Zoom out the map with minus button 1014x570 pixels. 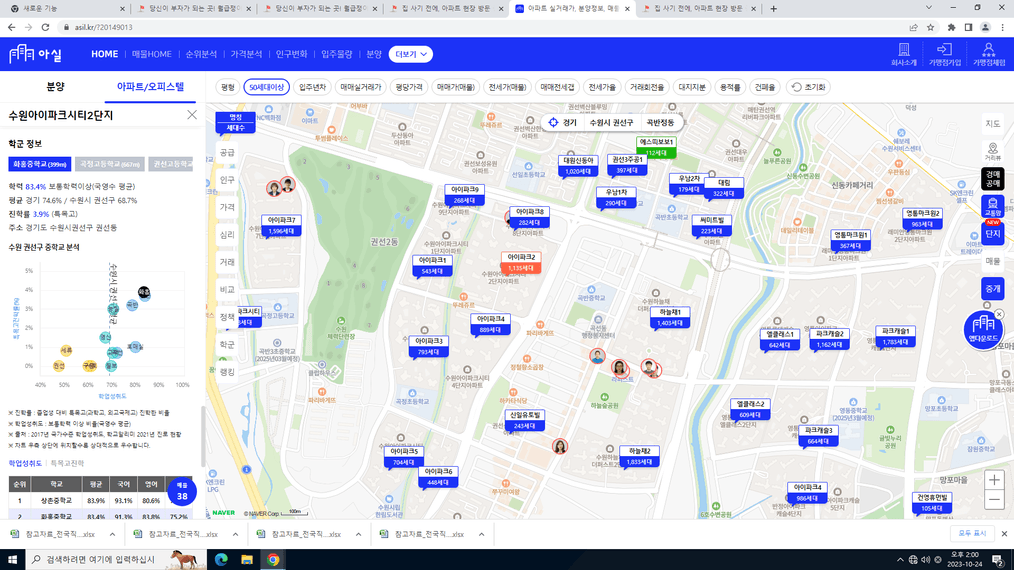(x=994, y=500)
